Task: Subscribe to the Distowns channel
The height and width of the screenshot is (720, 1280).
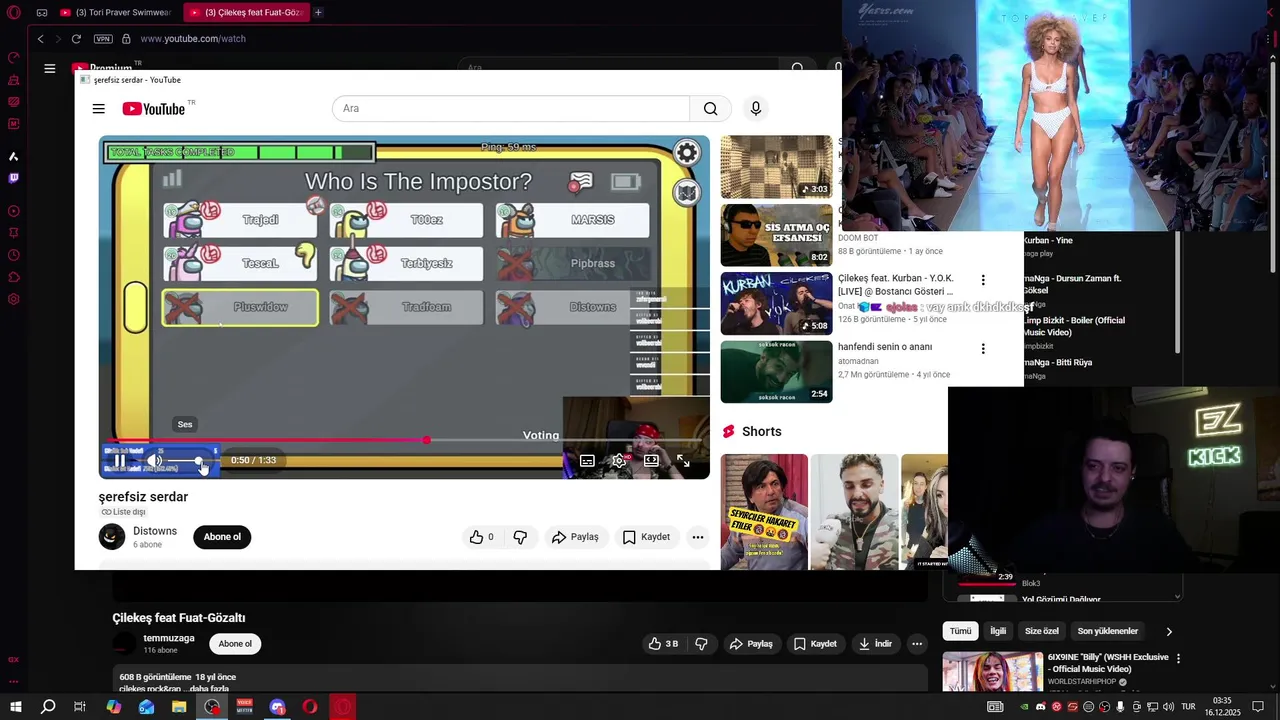Action: tap(222, 537)
